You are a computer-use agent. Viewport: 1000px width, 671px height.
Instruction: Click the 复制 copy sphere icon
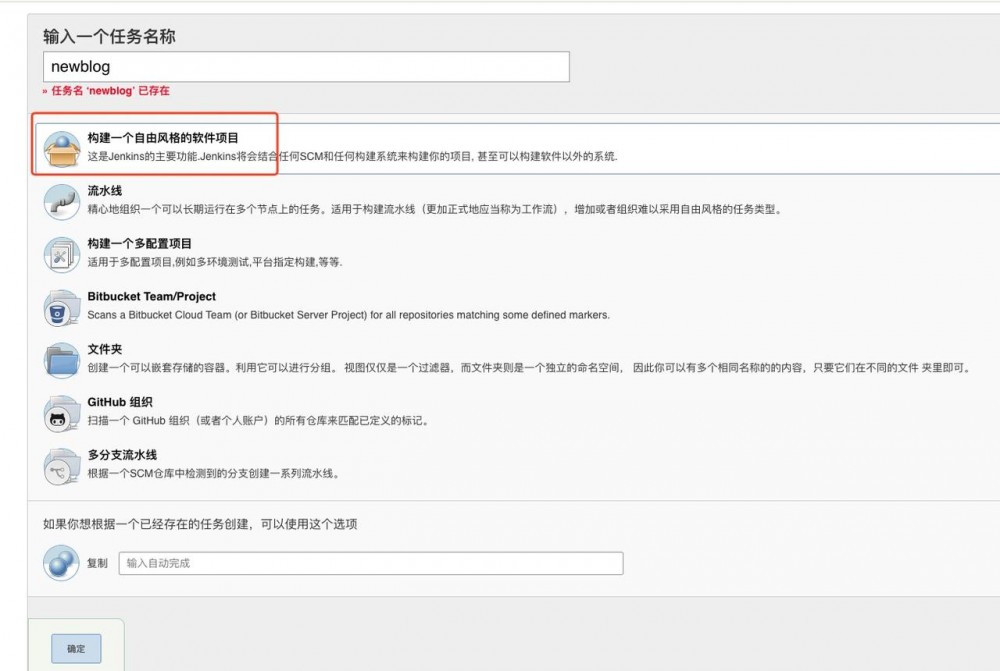(x=62, y=562)
